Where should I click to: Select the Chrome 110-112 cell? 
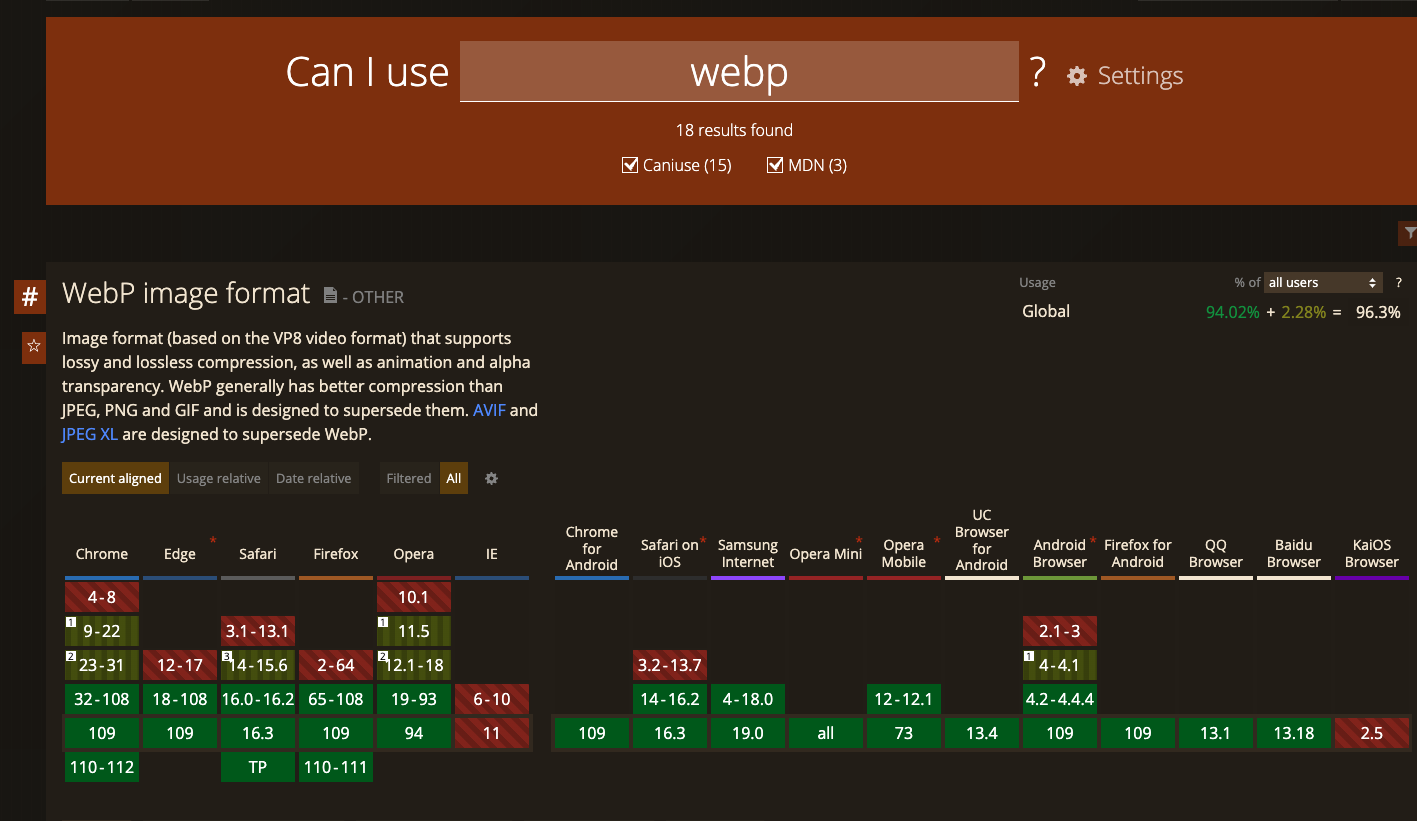pos(102,767)
